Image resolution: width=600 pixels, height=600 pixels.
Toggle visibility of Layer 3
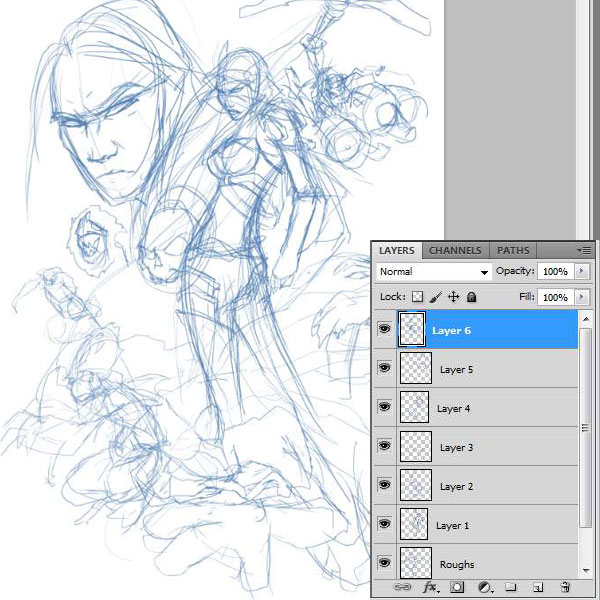(x=384, y=445)
